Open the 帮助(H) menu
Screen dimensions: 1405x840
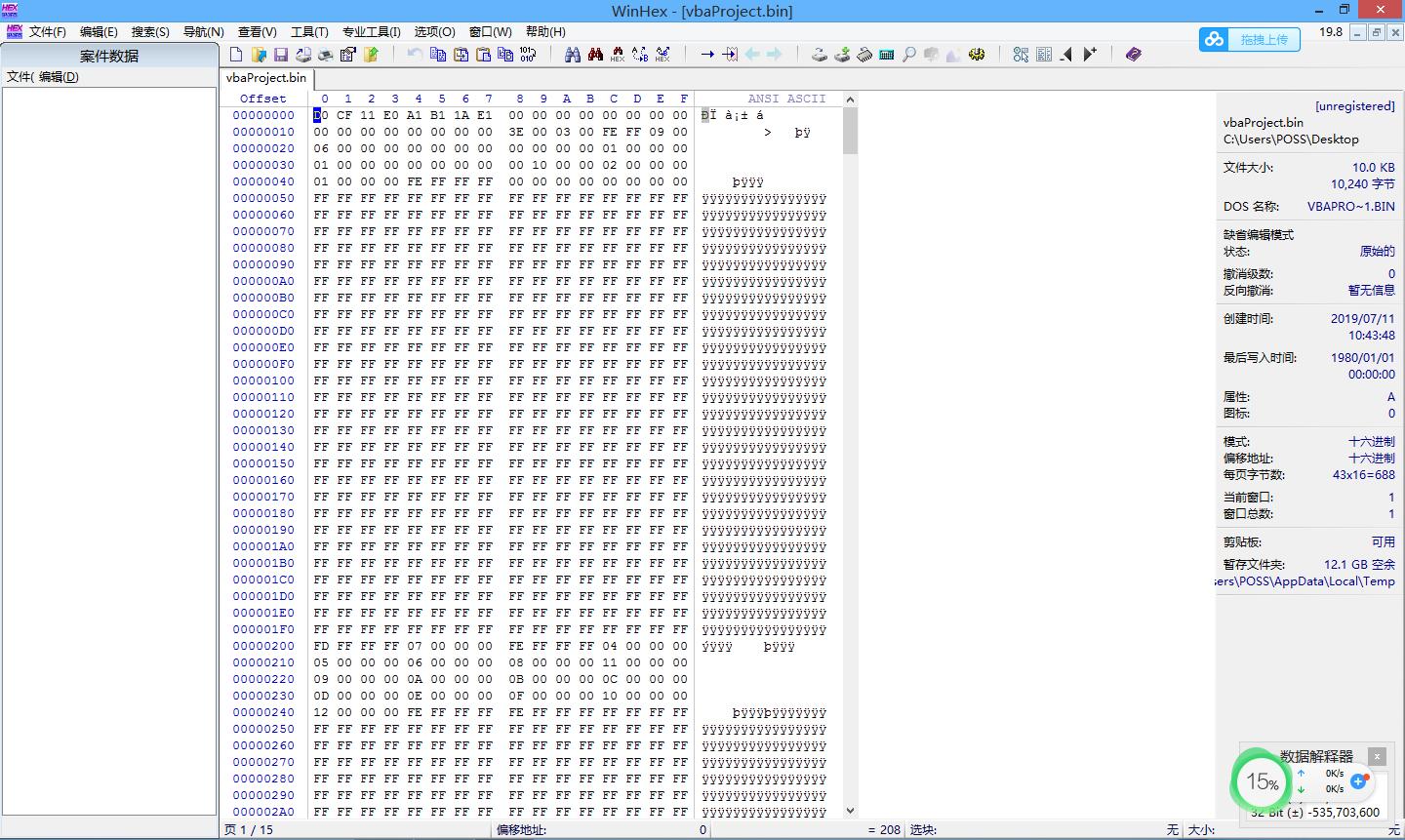pyautogui.click(x=546, y=32)
